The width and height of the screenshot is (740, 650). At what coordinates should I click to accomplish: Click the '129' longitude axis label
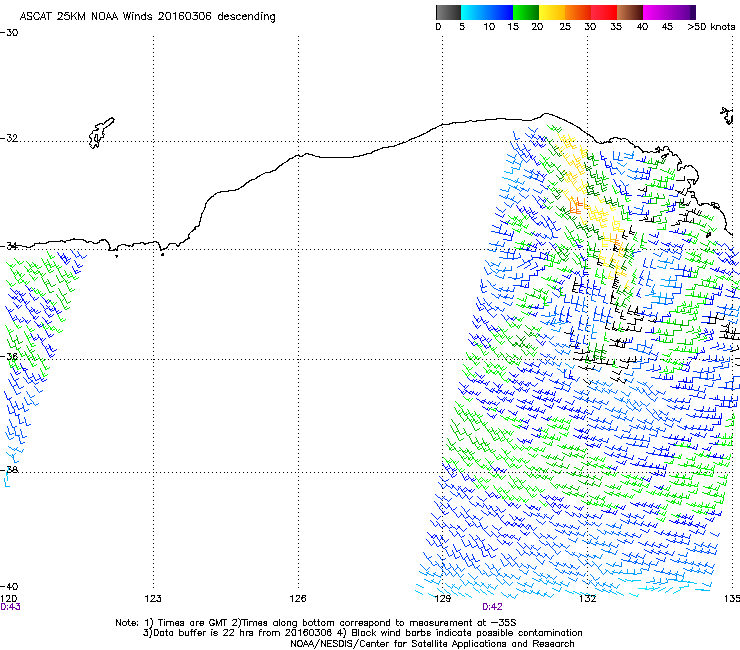[443, 599]
